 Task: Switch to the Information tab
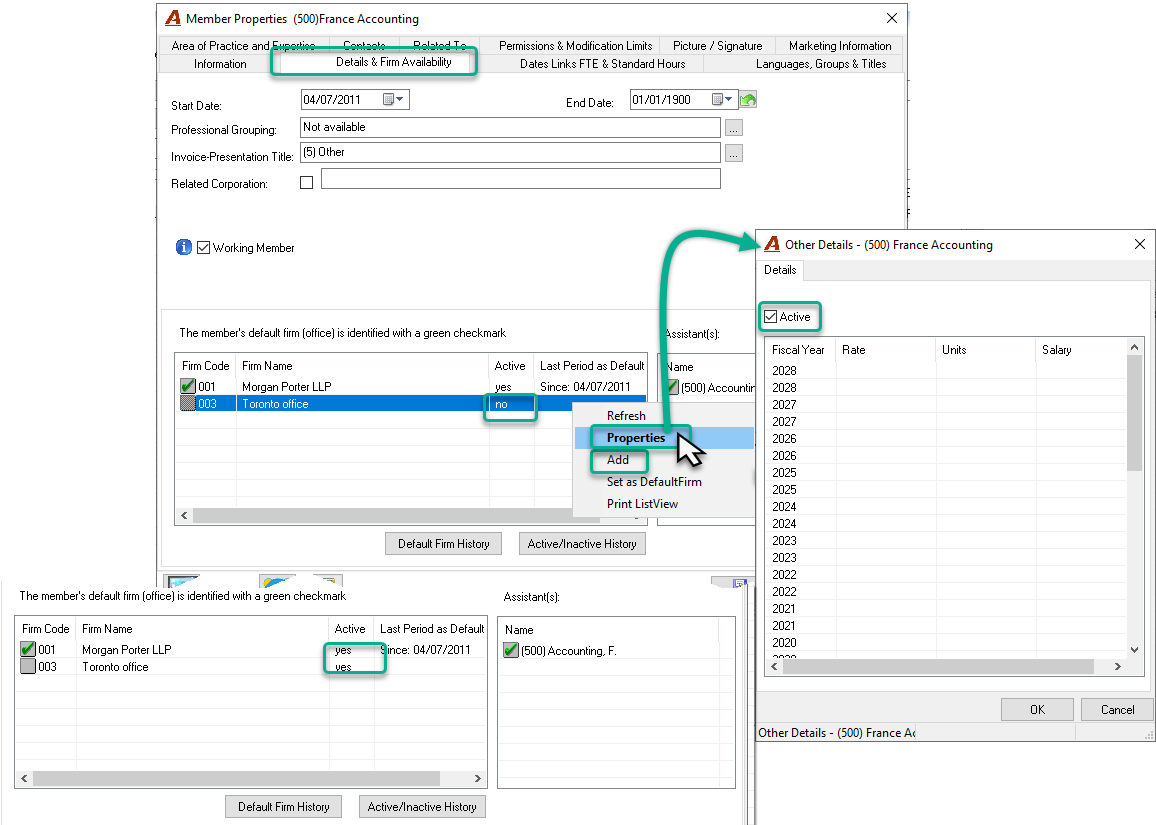coord(220,64)
